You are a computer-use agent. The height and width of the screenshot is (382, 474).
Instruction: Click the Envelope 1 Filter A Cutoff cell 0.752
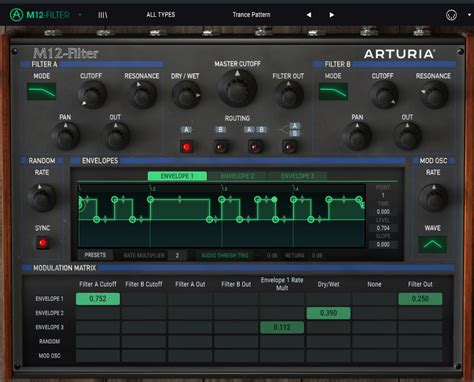98,299
